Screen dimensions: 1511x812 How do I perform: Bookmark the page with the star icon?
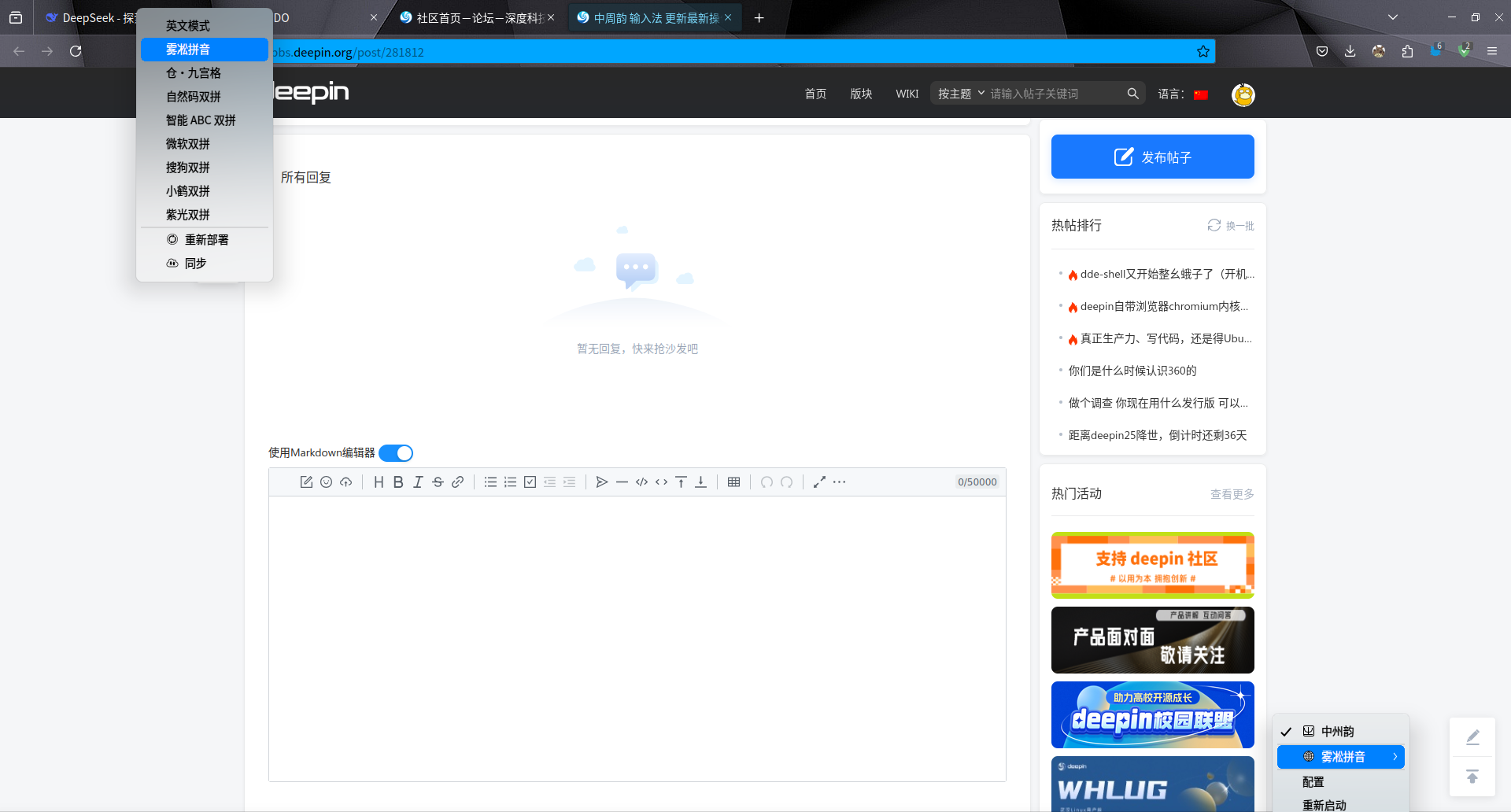coord(1203,51)
